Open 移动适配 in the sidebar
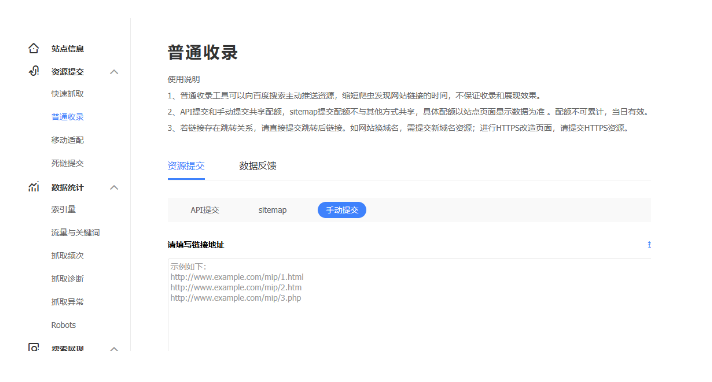This screenshot has width=712, height=382. point(67,140)
